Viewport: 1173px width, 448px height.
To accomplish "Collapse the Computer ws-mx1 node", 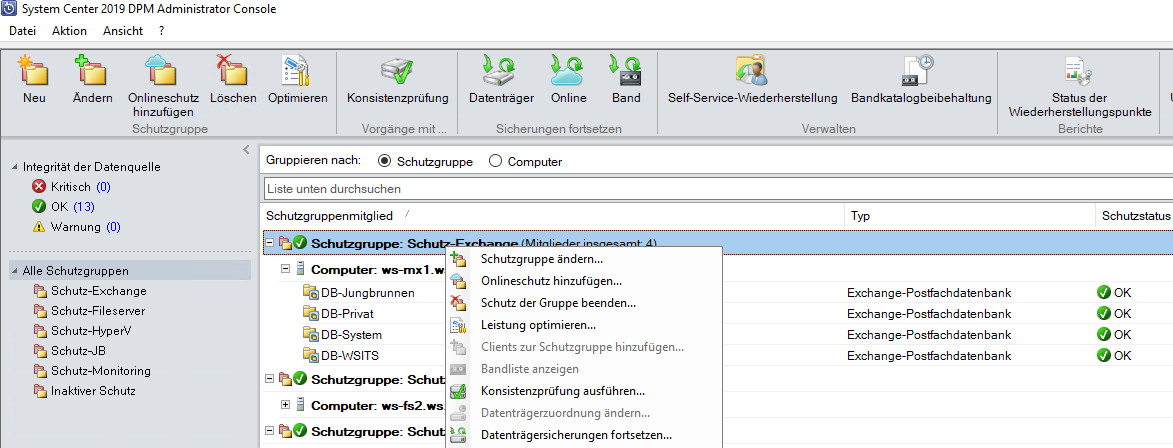I will pyautogui.click(x=286, y=268).
